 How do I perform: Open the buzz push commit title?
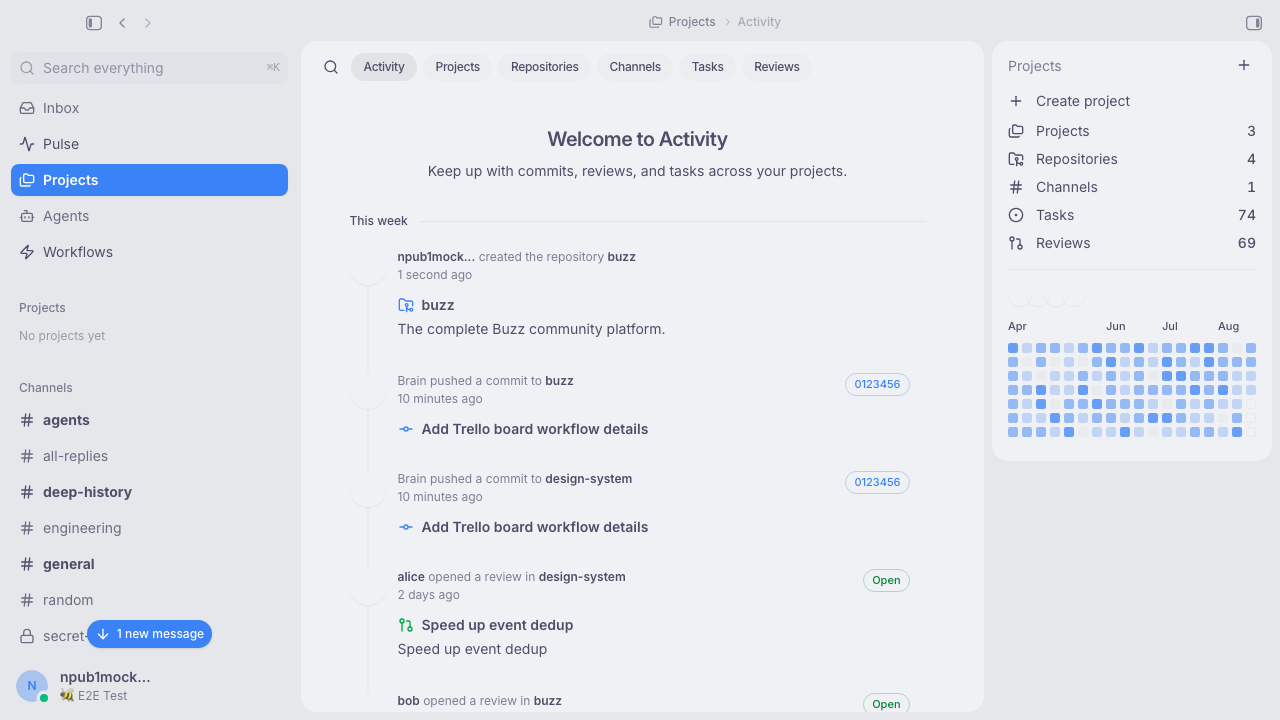(535, 429)
